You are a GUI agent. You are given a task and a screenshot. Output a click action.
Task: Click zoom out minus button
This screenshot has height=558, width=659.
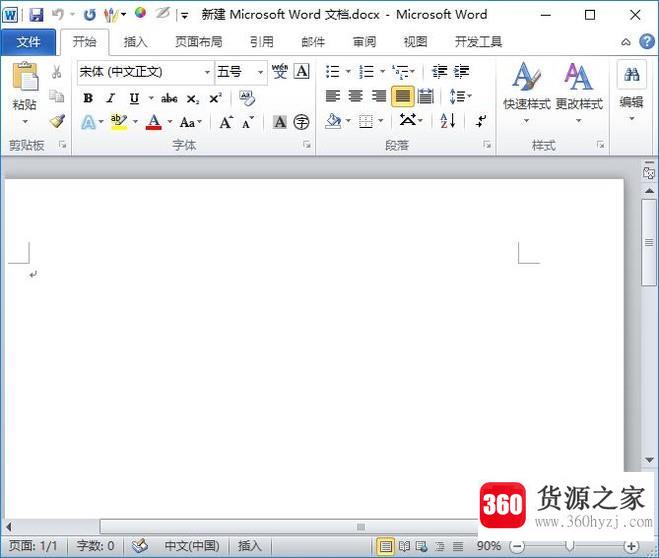[517, 546]
